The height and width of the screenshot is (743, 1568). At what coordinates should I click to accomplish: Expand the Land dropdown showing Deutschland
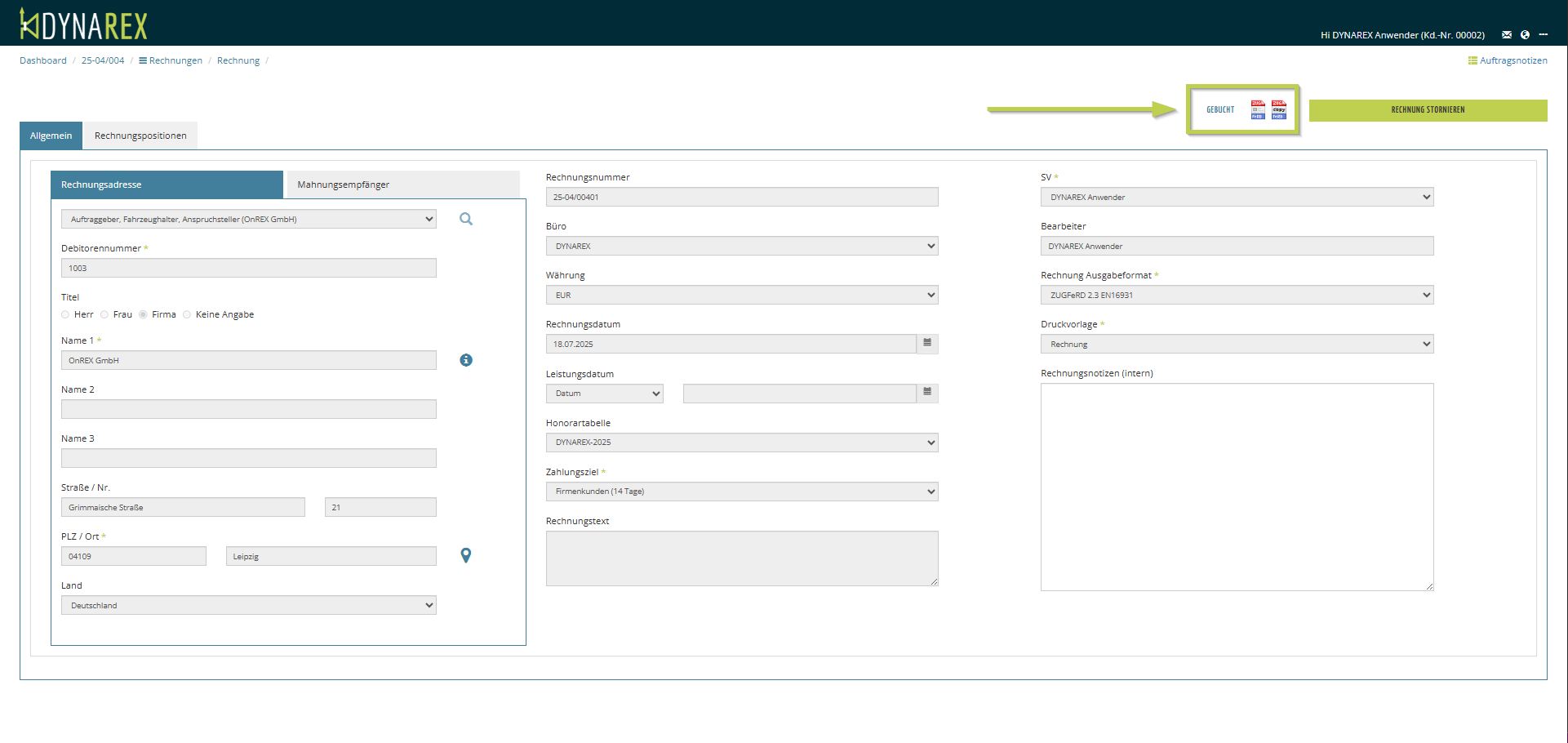click(x=248, y=606)
